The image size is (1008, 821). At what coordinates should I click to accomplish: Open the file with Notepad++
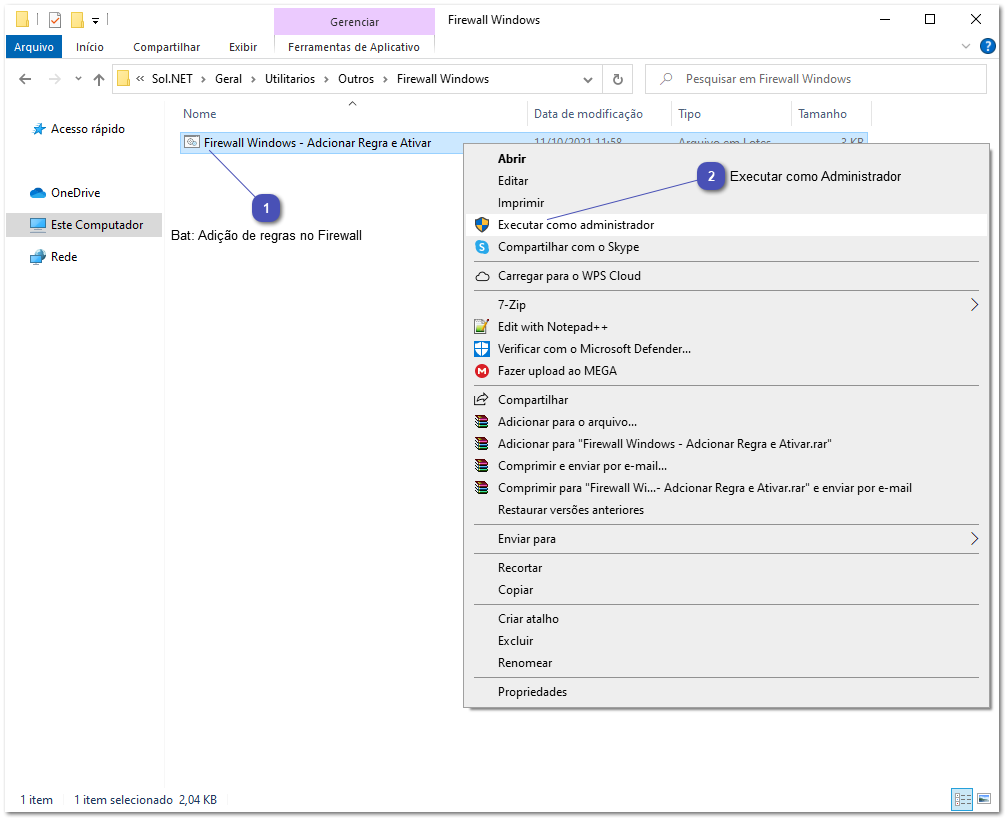pos(555,326)
